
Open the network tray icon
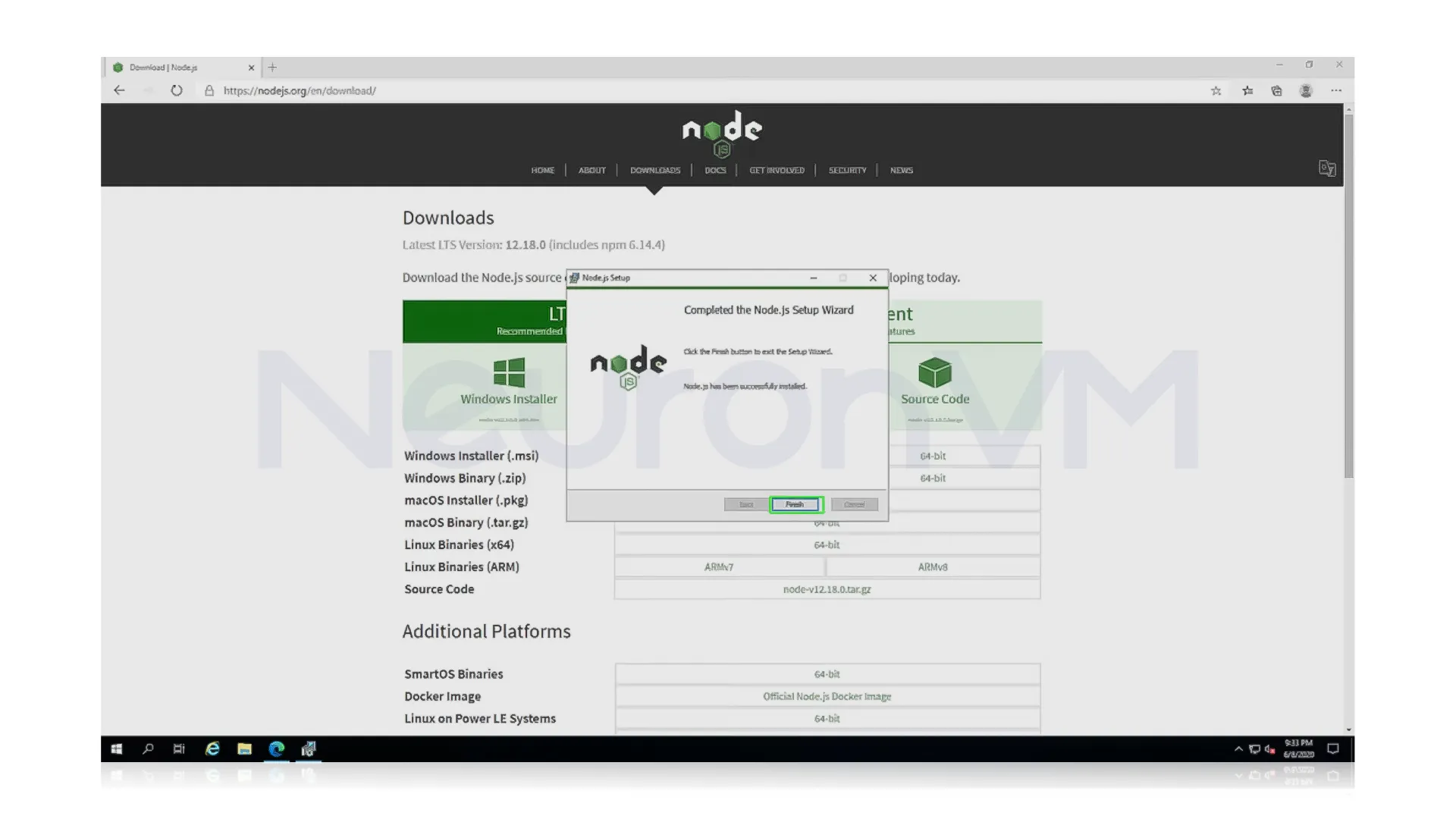1254,749
